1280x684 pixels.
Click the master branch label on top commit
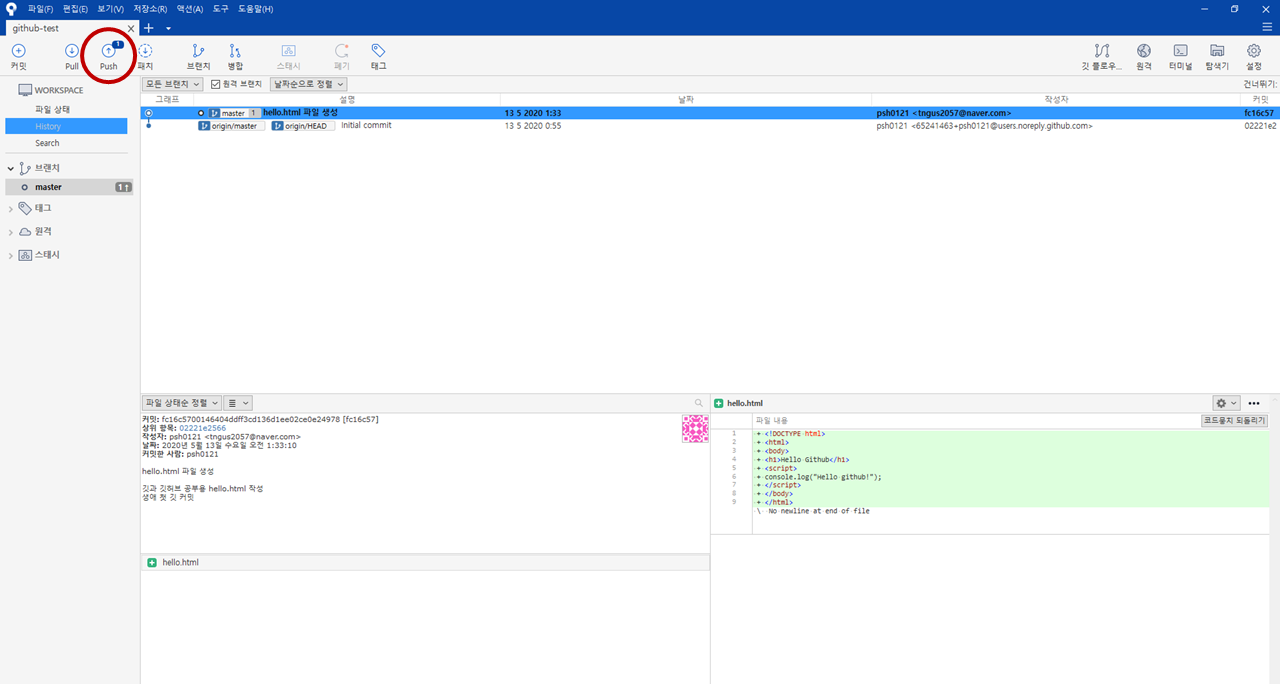pos(234,113)
